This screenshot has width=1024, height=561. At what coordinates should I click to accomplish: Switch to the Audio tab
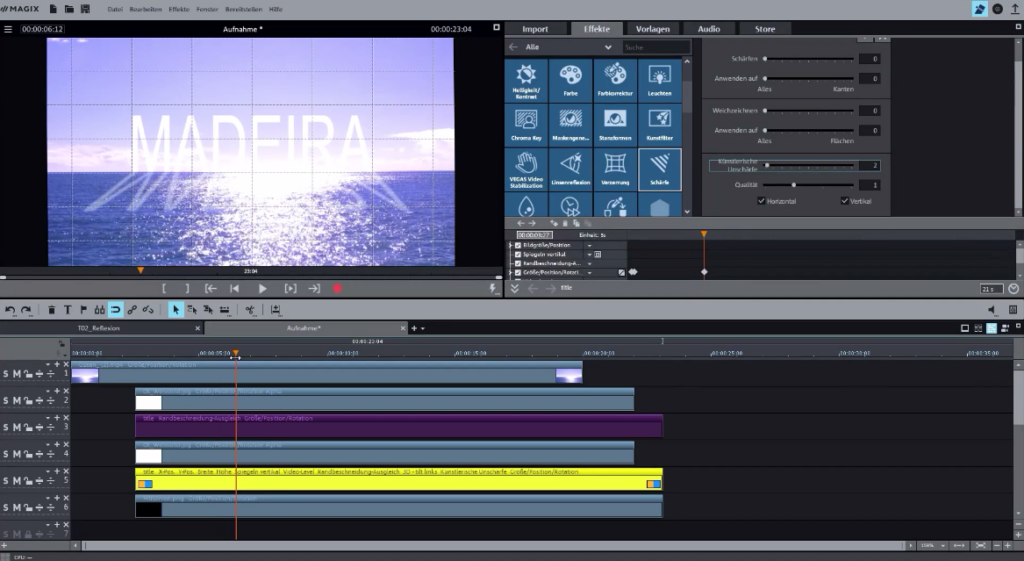click(x=709, y=29)
